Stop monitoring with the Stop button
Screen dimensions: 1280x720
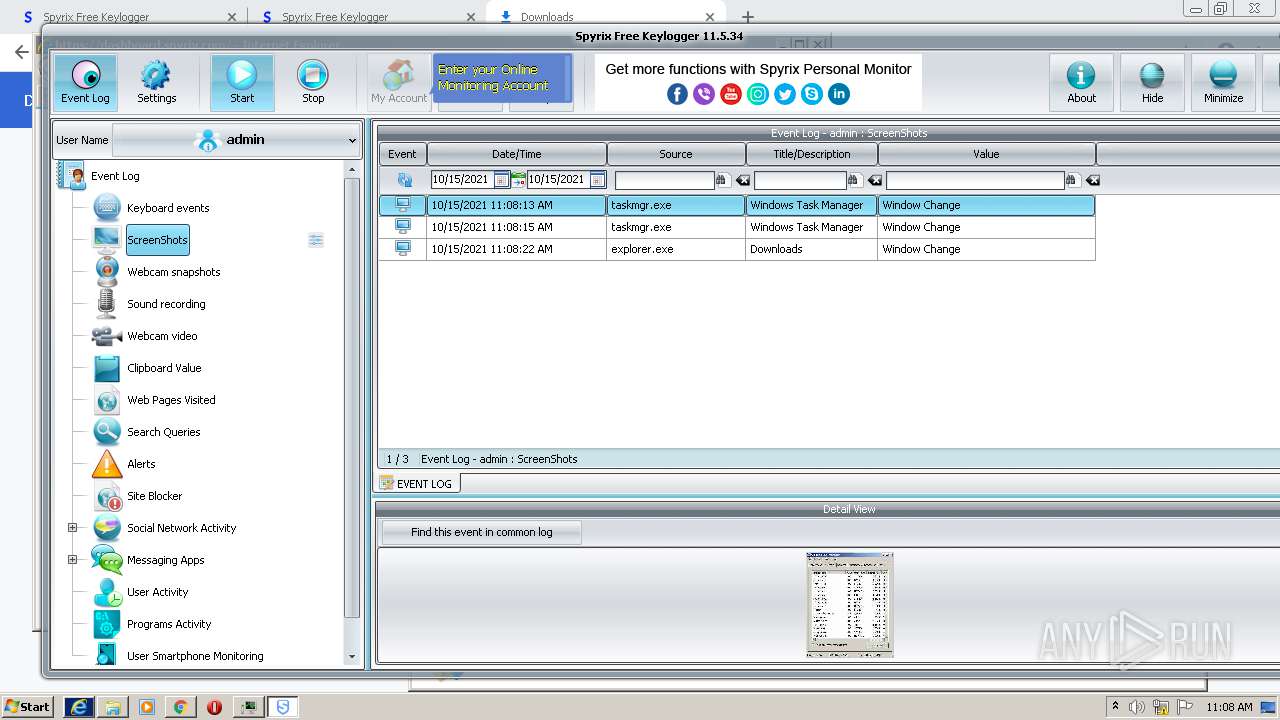coord(313,82)
